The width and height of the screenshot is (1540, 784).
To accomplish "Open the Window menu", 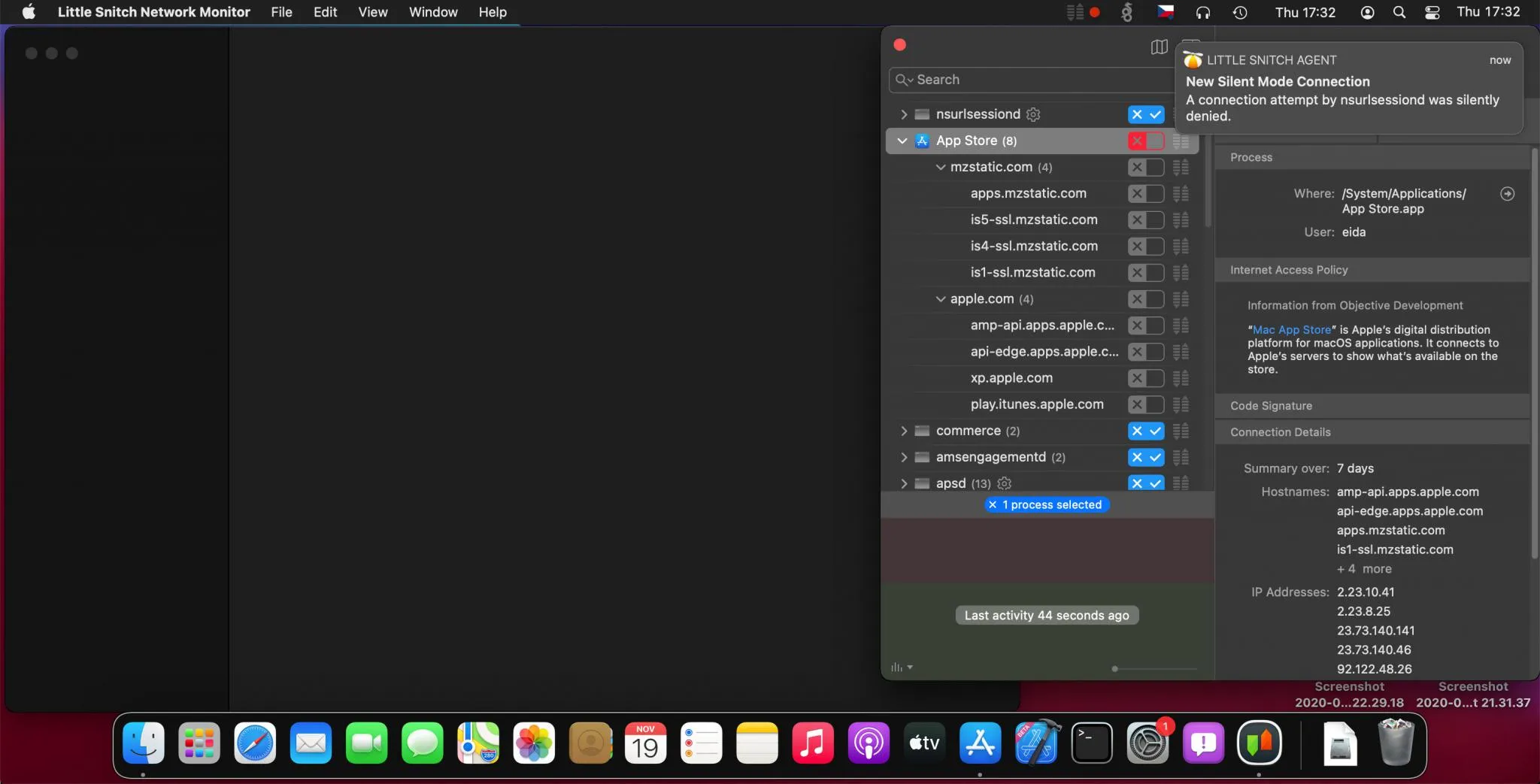I will pos(433,12).
